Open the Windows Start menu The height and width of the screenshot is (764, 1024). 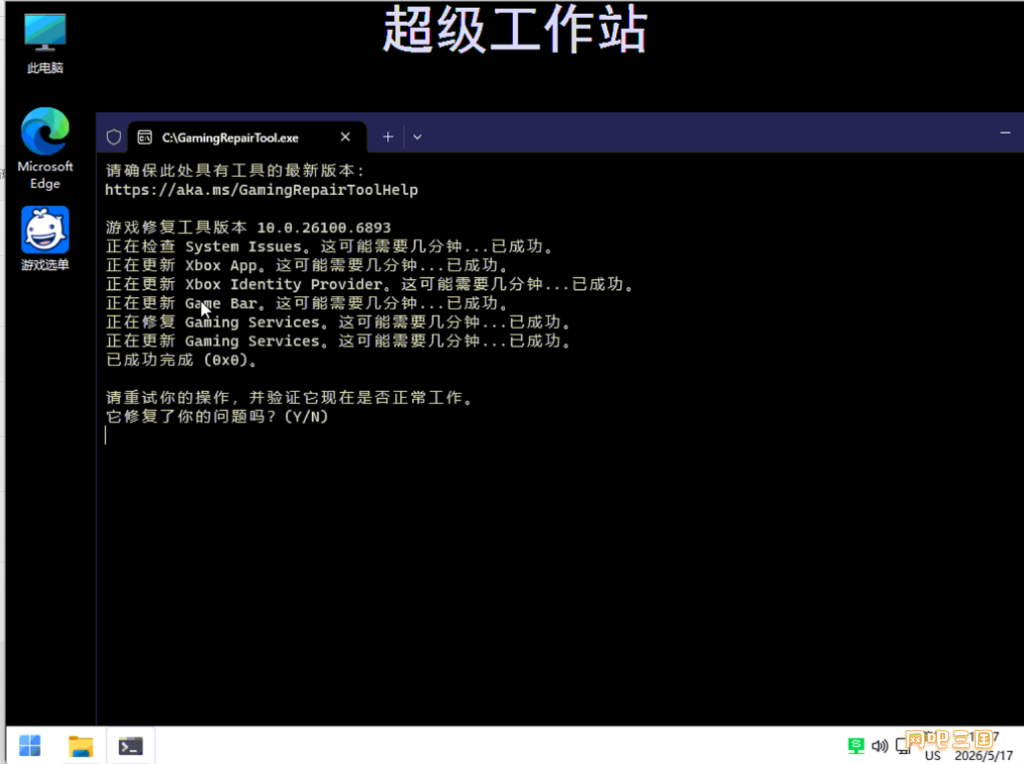[30, 746]
